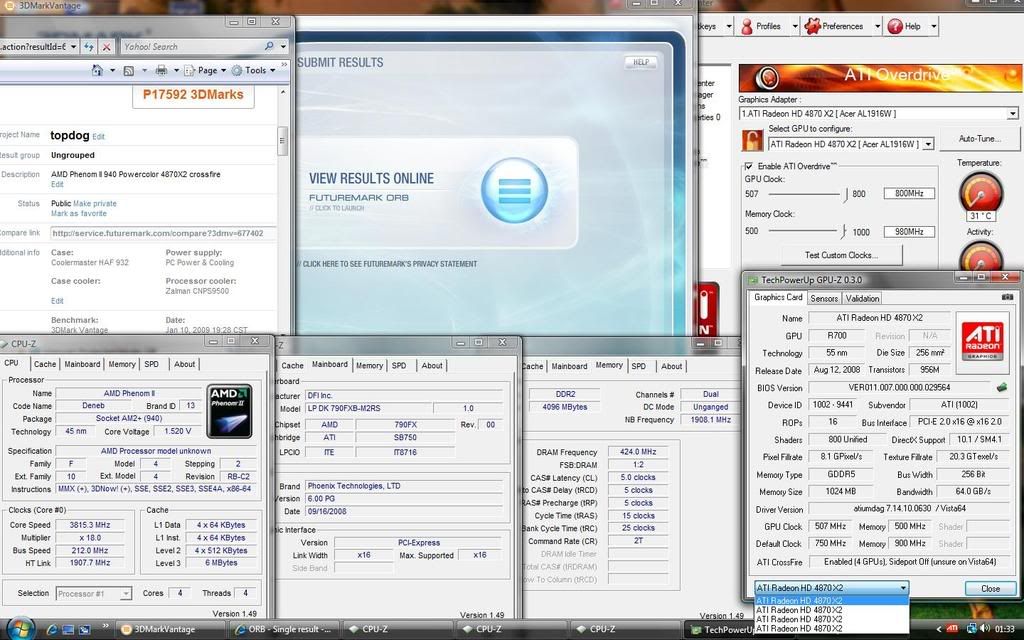Open the Select GPU to configure dropdown
1024x640 pixels.
point(928,144)
